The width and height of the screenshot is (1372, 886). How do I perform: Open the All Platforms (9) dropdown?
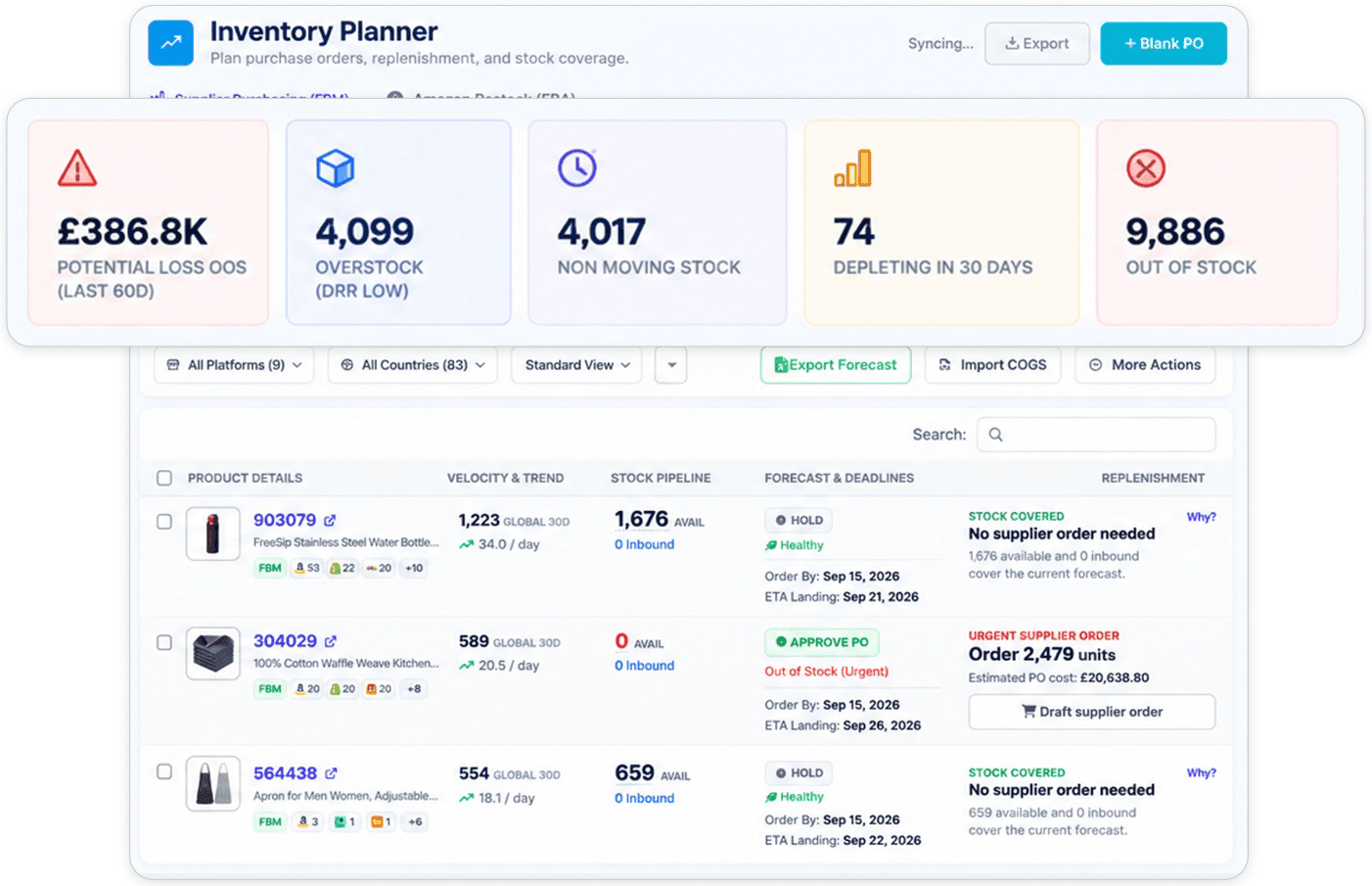click(234, 365)
